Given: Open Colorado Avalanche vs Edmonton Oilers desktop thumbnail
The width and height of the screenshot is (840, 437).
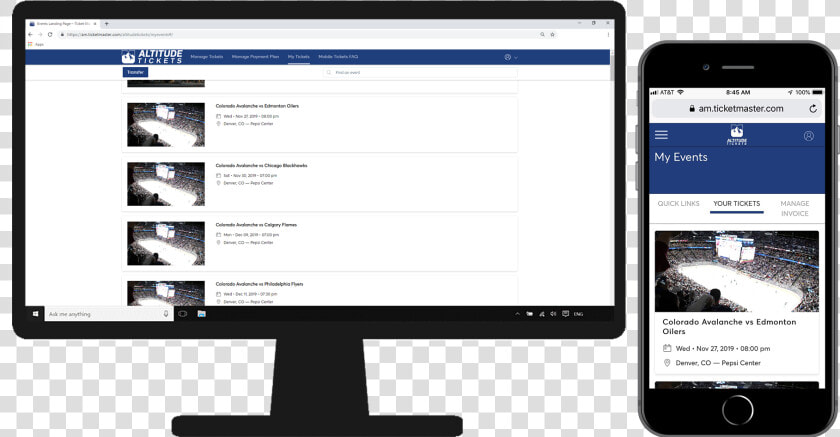Looking at the screenshot, I should tap(166, 125).
